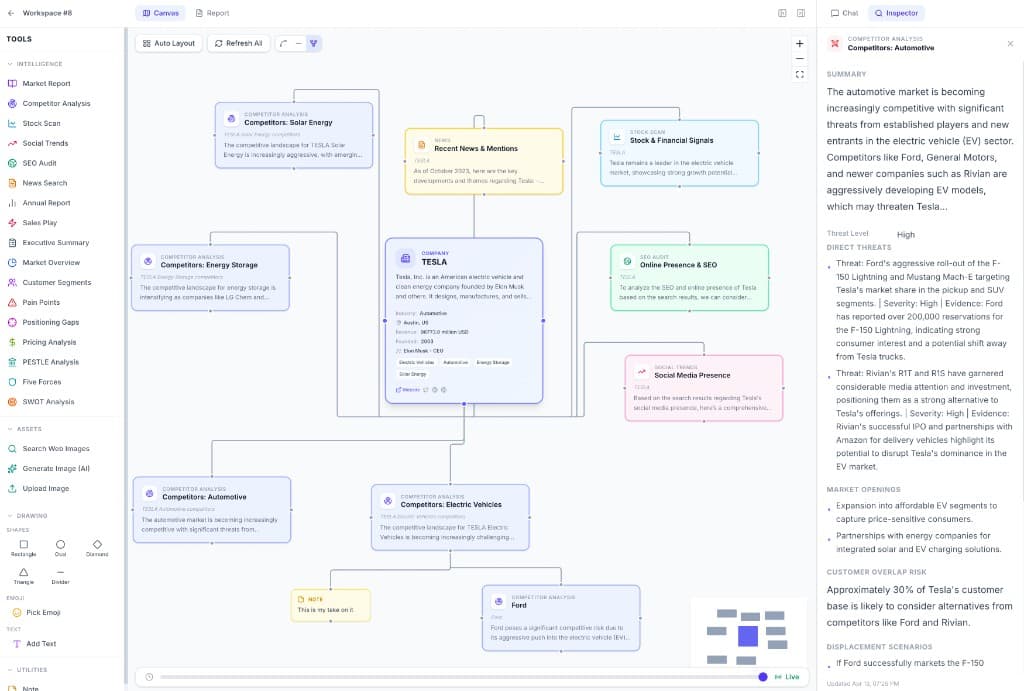Click the timeline slider handle
Viewport: 1024px width, 691px height.
(763, 677)
